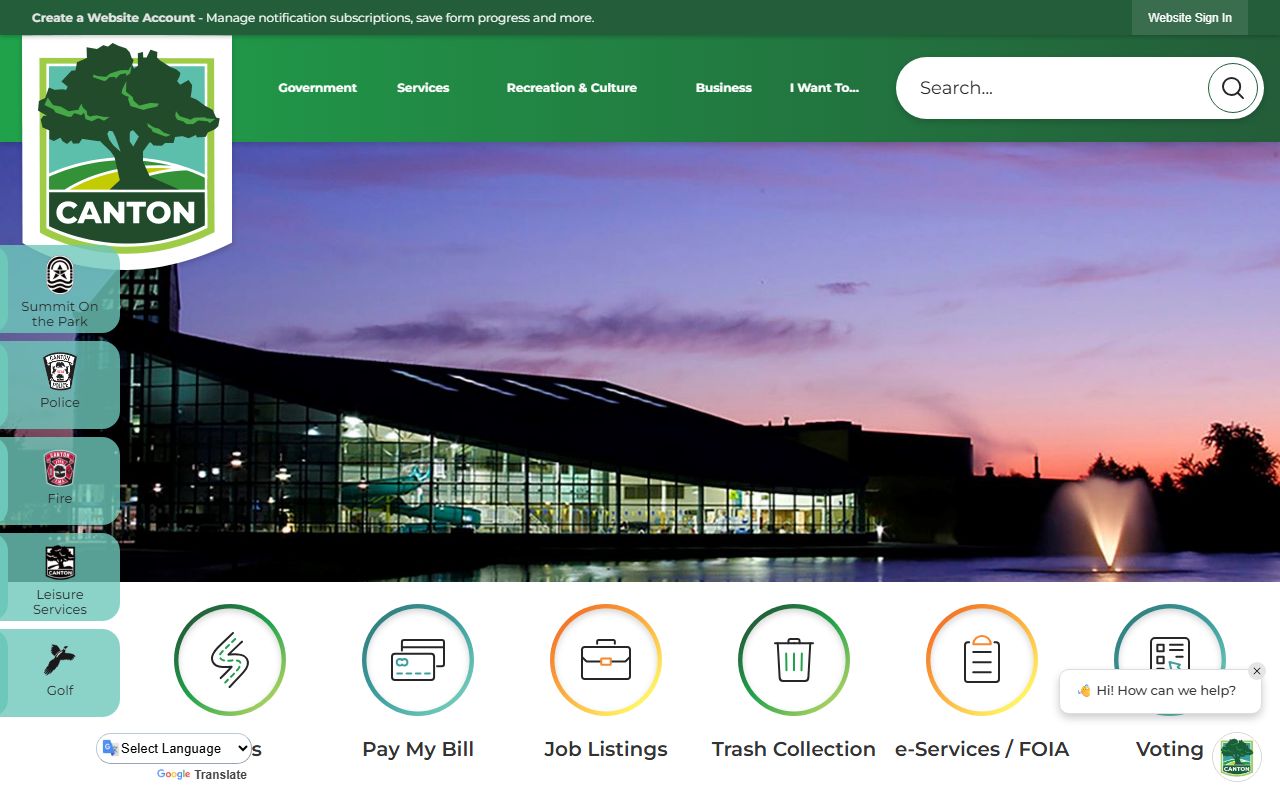Image resolution: width=1280 pixels, height=800 pixels.
Task: Click the search magnifying glass button
Action: (x=1232, y=88)
